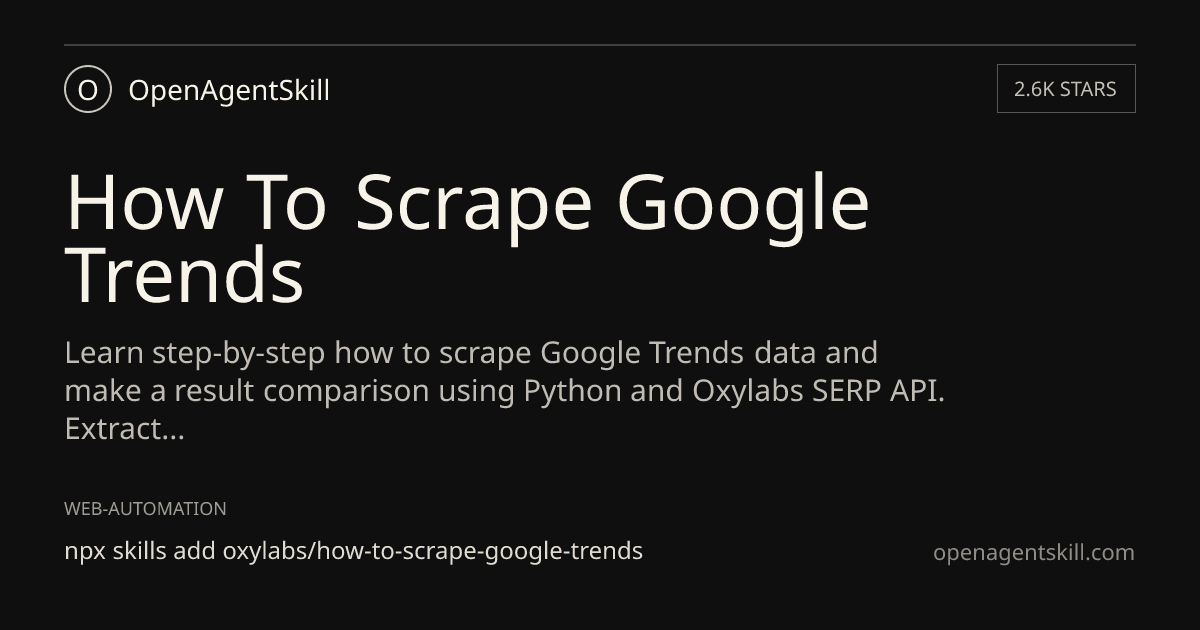Select the word "How" in the headline

point(144,202)
